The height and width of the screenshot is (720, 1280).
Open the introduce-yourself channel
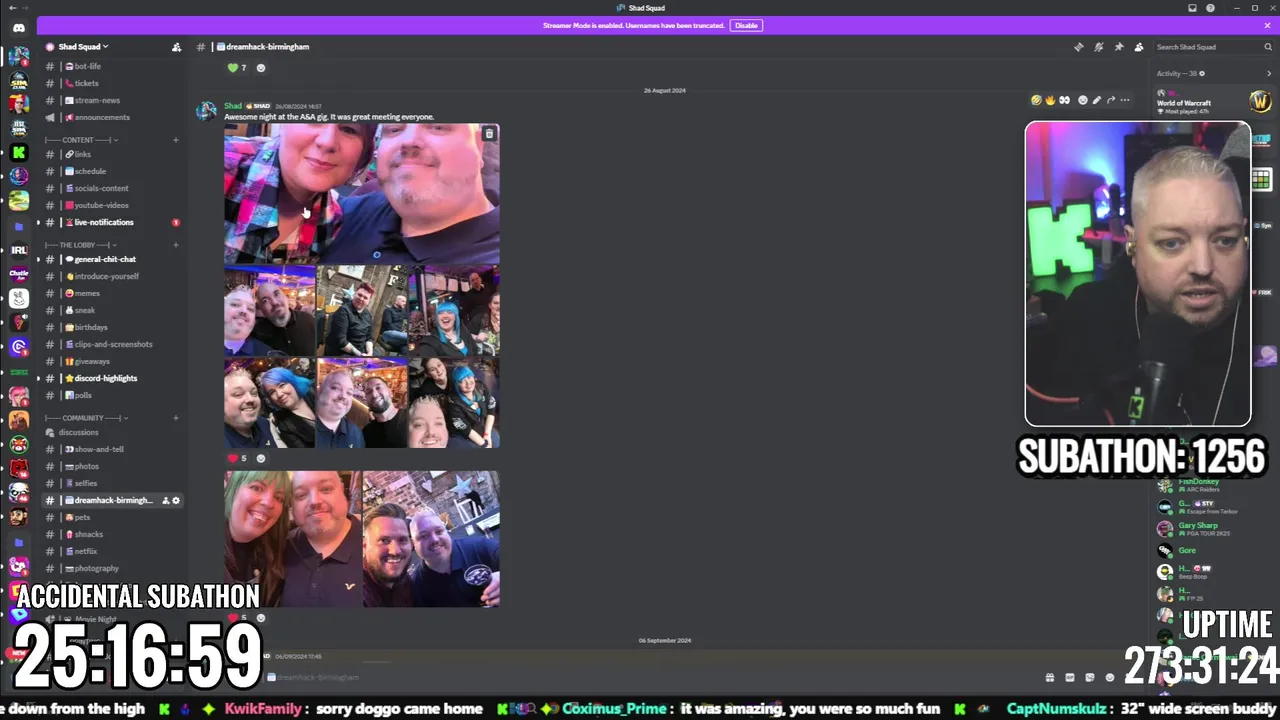coord(112,276)
